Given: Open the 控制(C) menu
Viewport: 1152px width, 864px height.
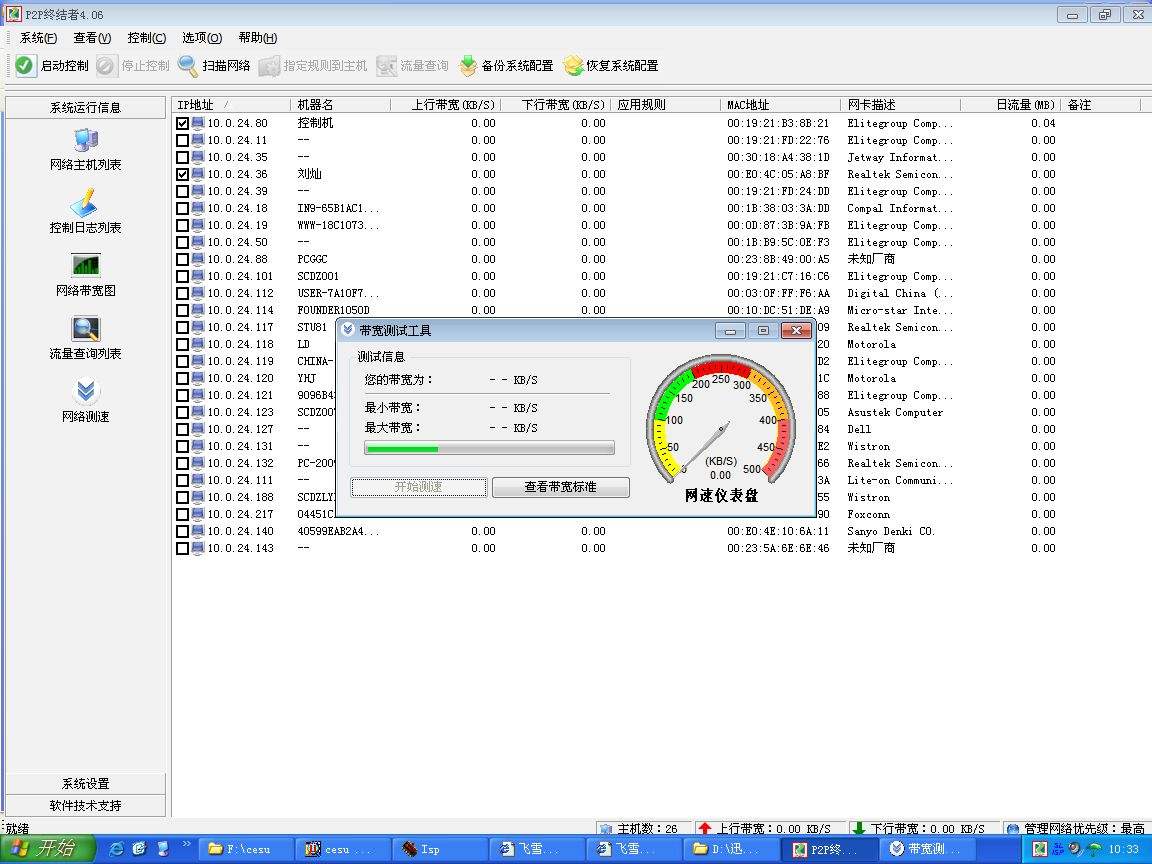Looking at the screenshot, I should (146, 37).
